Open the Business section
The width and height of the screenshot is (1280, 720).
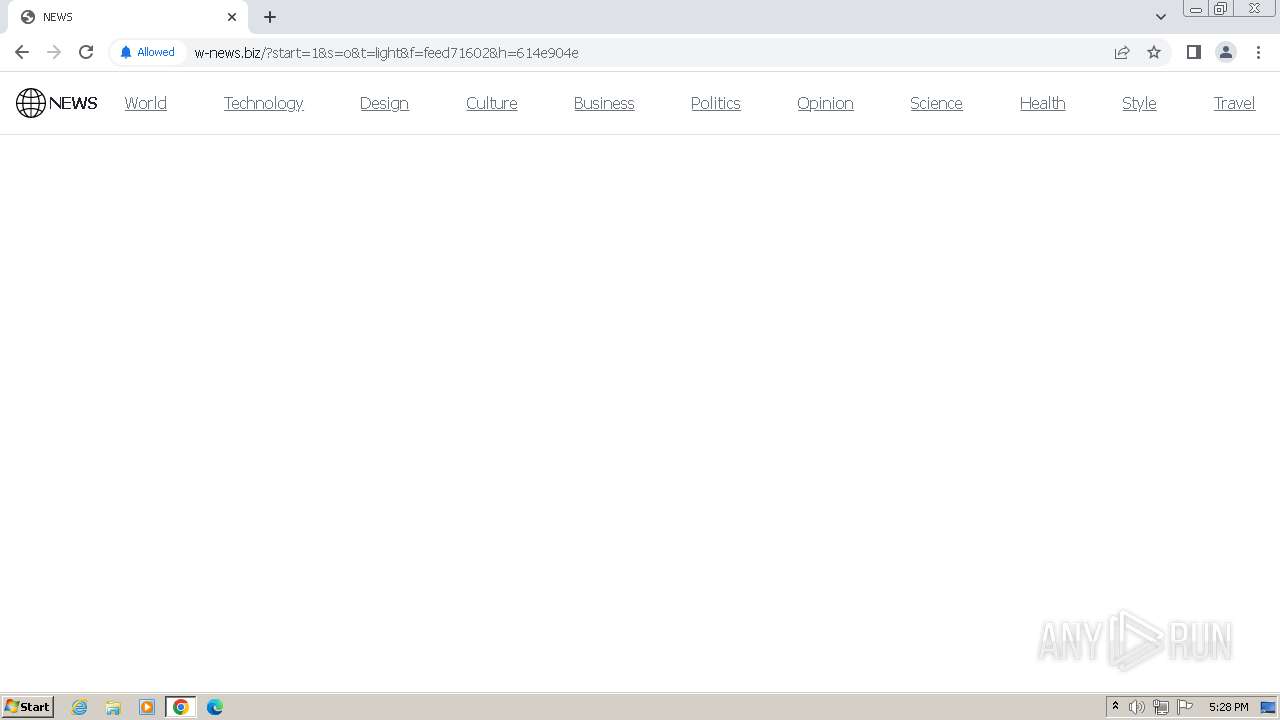click(604, 103)
